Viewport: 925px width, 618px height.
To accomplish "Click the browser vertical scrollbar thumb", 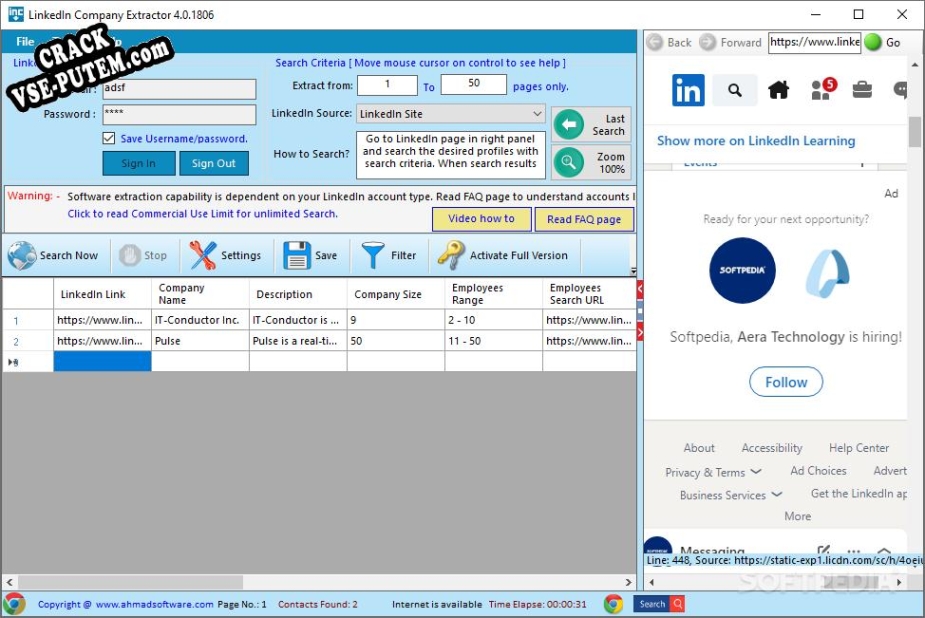I will tap(914, 132).
